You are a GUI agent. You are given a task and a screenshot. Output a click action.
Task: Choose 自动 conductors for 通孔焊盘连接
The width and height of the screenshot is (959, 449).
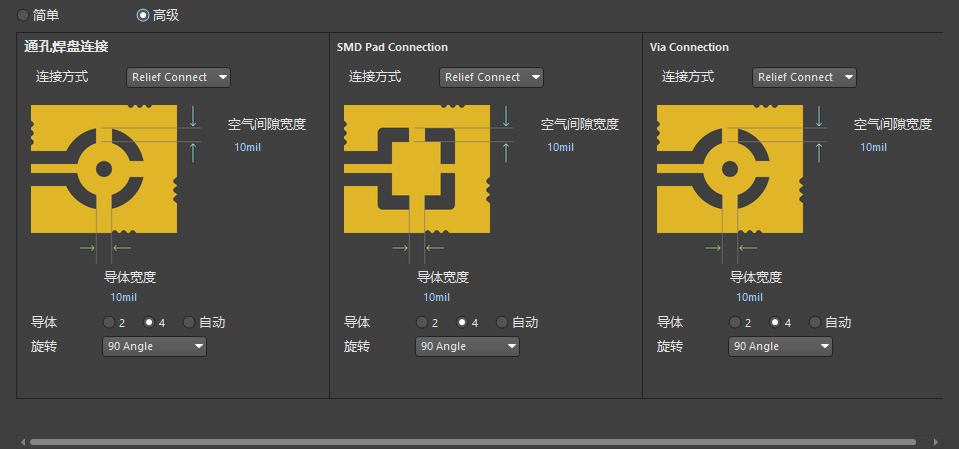coord(190,323)
